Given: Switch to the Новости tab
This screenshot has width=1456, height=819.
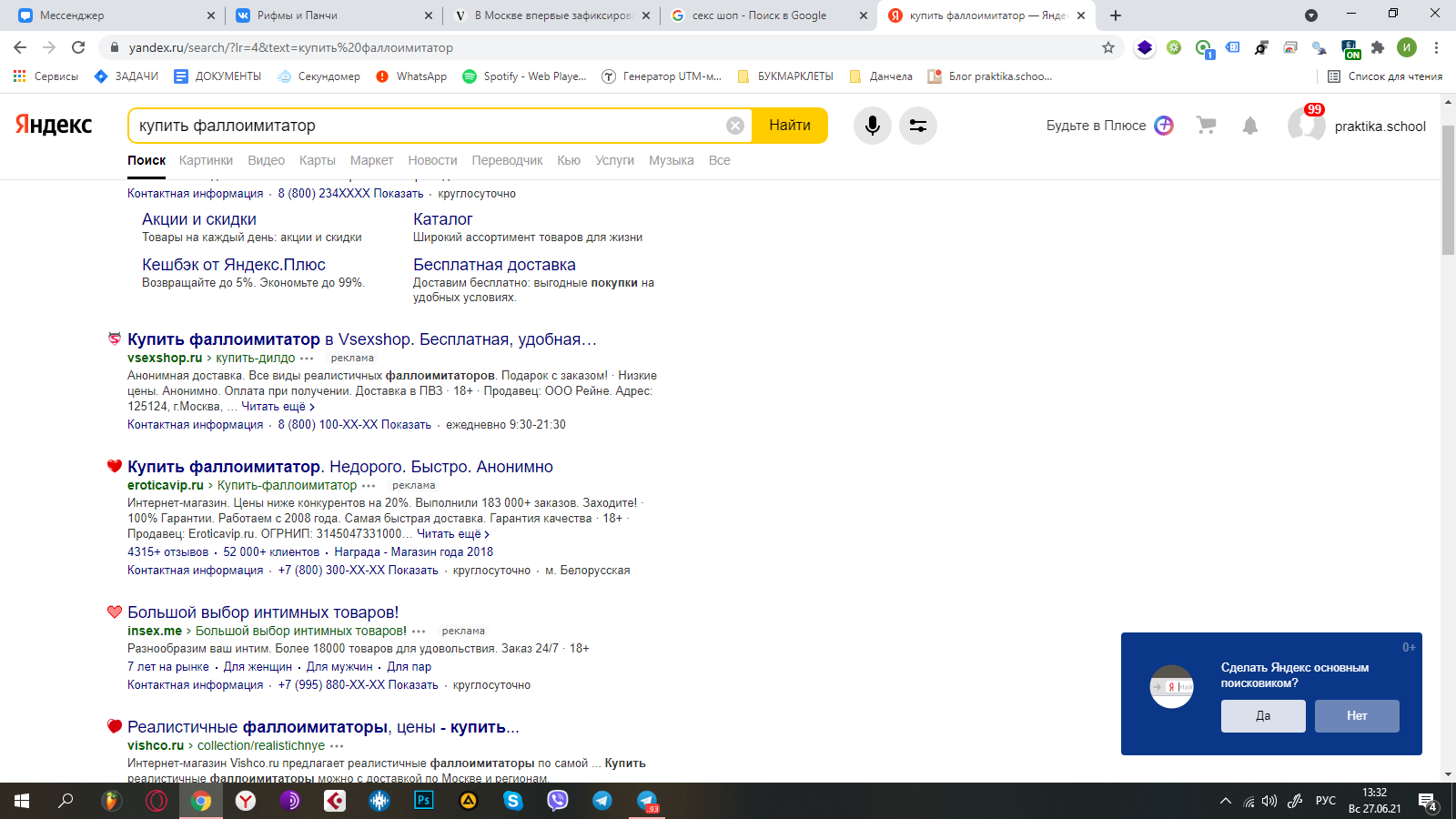Looking at the screenshot, I should coord(432,160).
